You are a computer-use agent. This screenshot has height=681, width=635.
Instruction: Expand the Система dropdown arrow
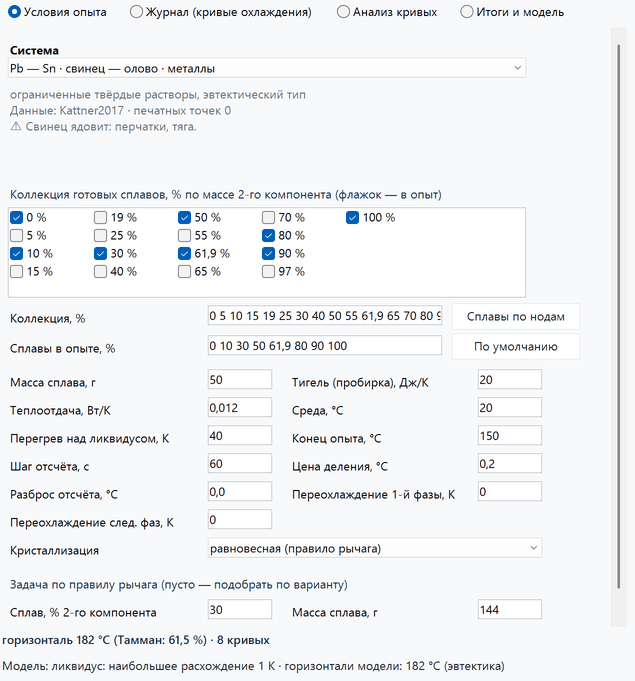tap(517, 68)
